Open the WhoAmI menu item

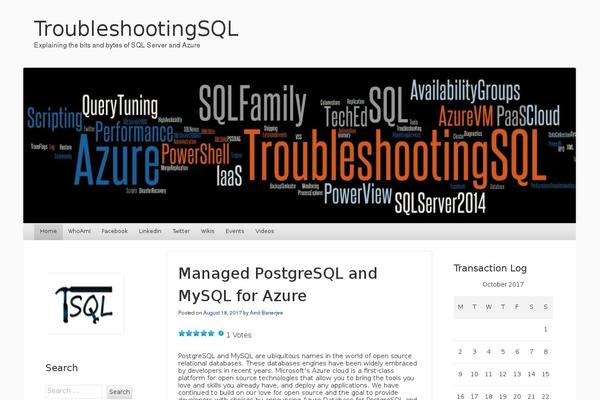pos(79,231)
